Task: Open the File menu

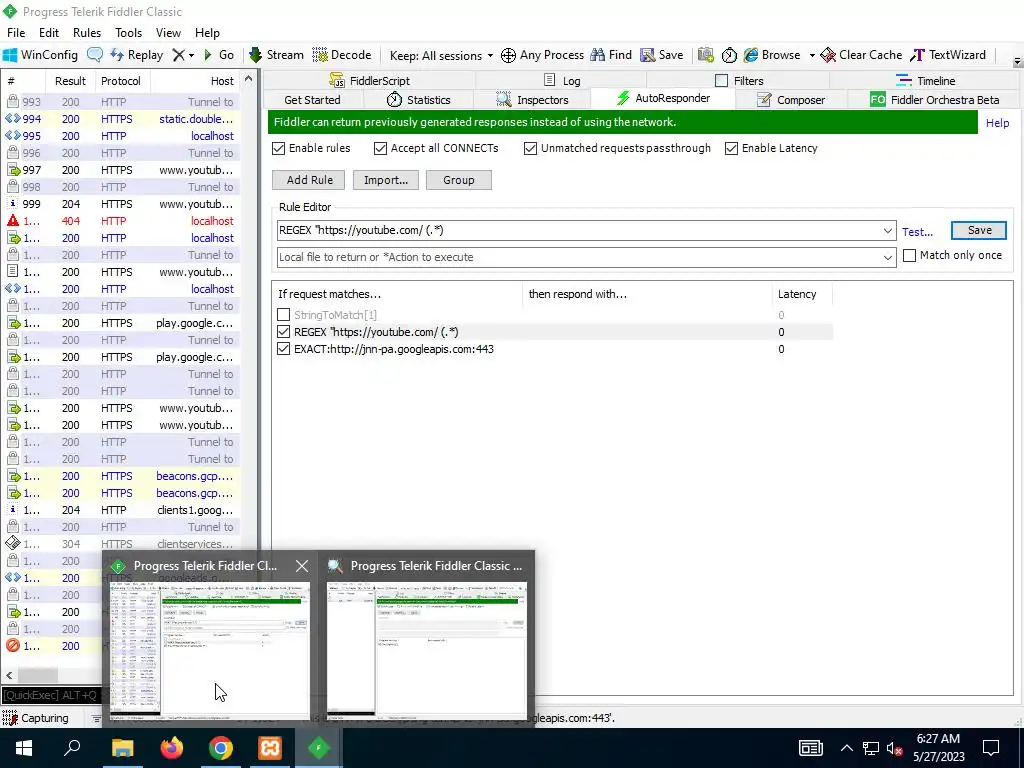Action: [16, 33]
